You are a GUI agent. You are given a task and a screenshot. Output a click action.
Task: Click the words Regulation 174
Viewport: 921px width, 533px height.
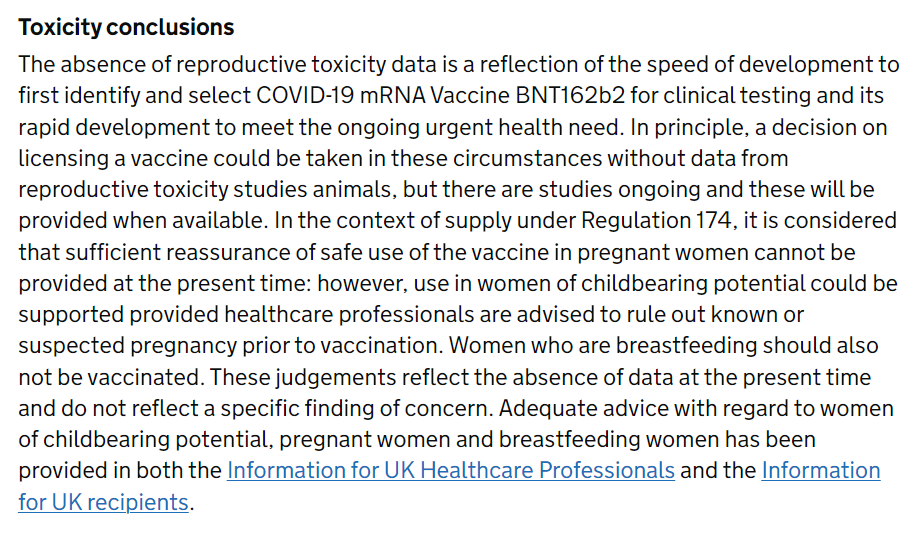tap(657, 221)
